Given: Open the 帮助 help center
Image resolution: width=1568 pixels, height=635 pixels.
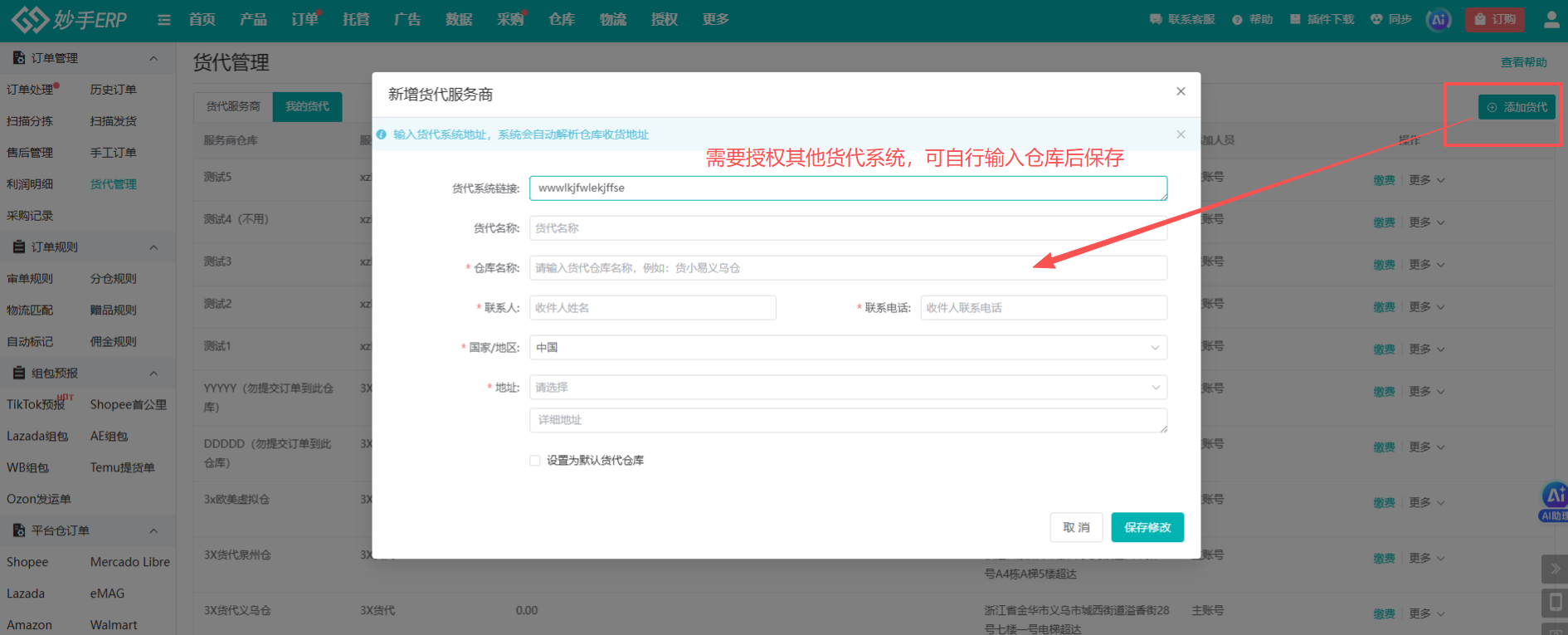Looking at the screenshot, I should (x=1253, y=19).
